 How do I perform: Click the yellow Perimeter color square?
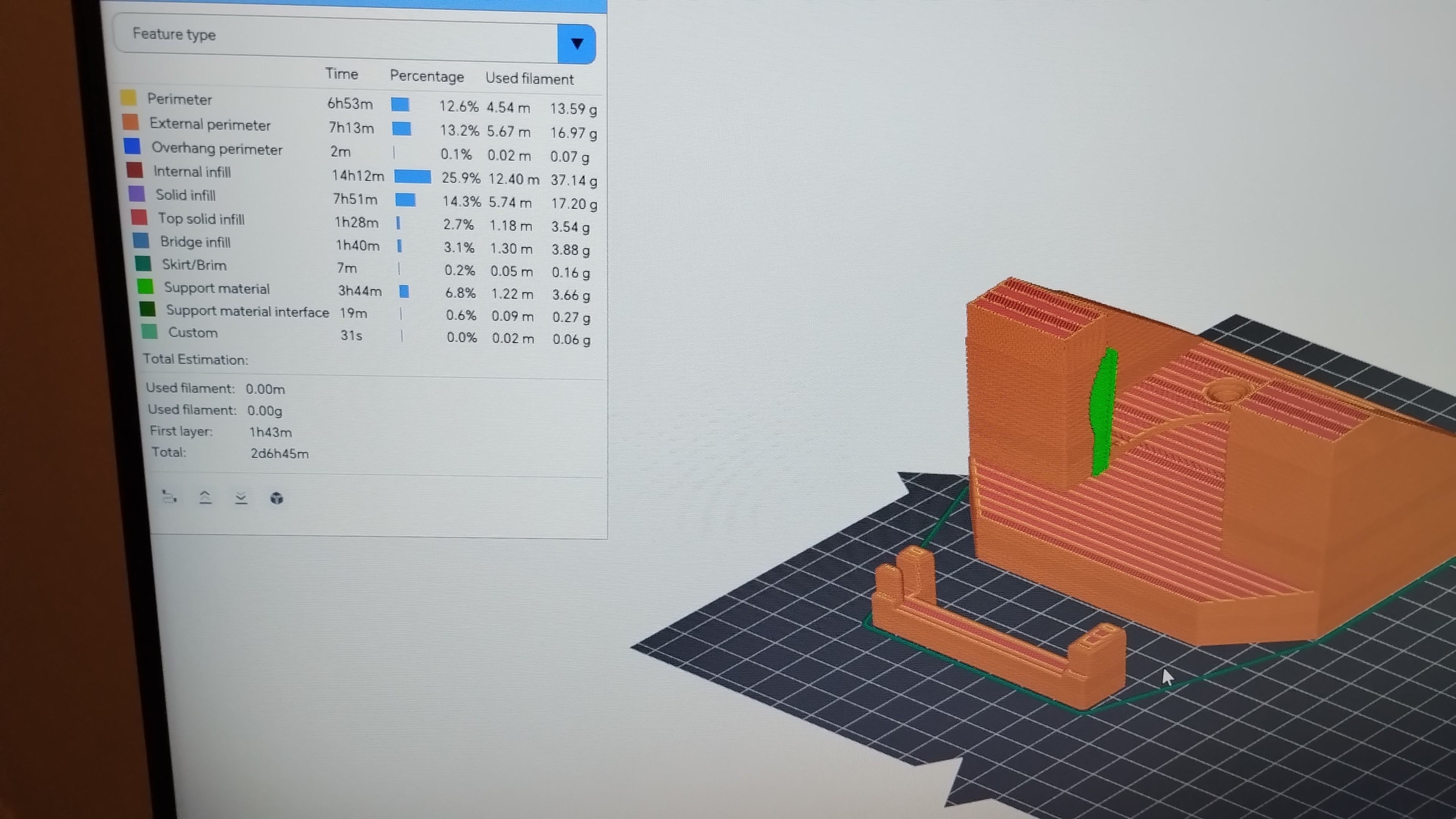pyautogui.click(x=128, y=98)
